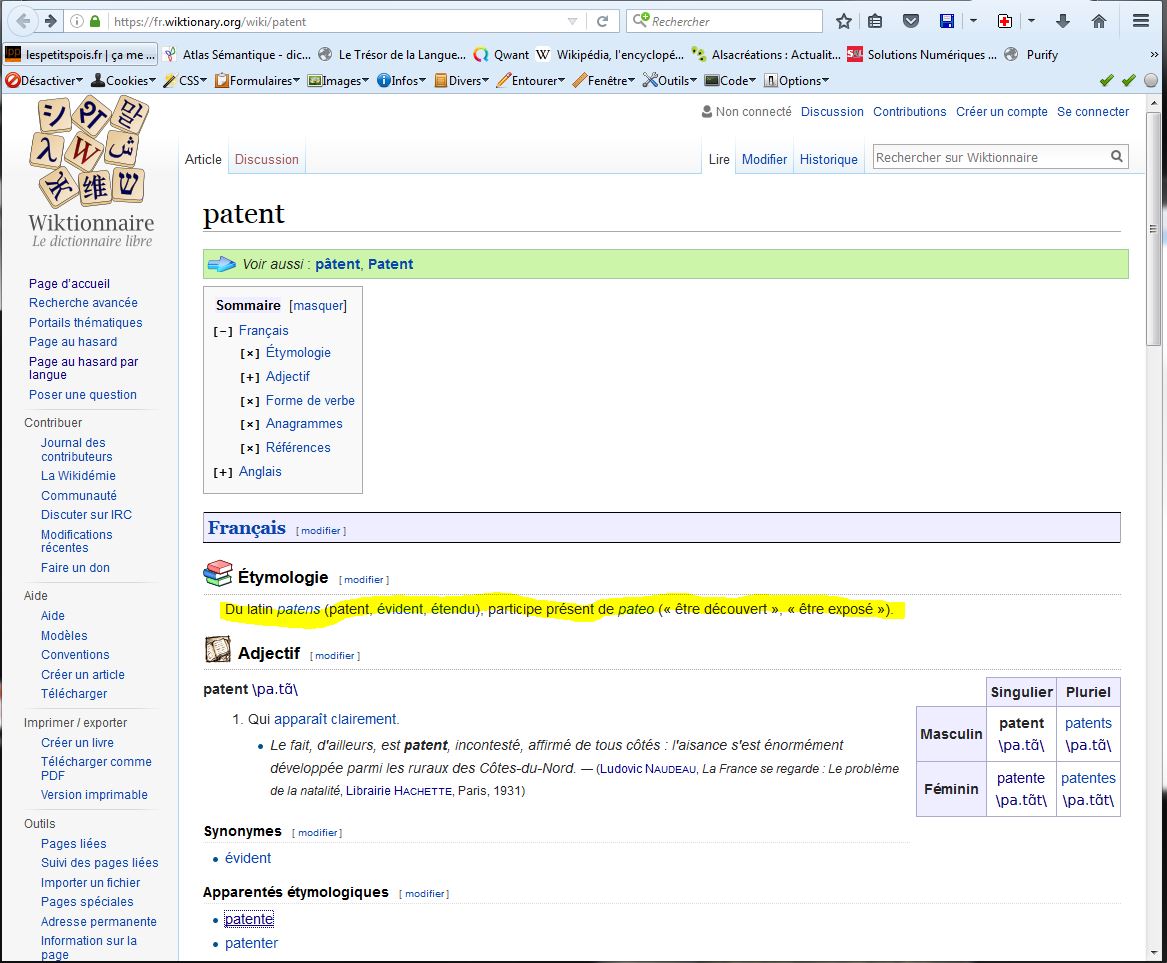1167x963 pixels.
Task: Click the Pocket icon in toolbar
Action: (x=910, y=21)
